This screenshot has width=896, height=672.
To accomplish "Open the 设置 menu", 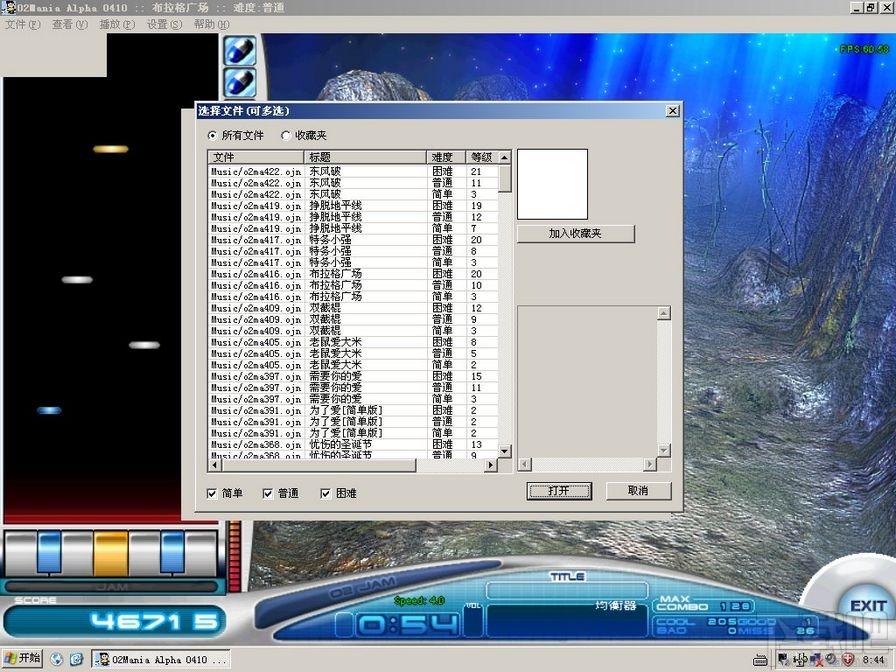I will [164, 24].
